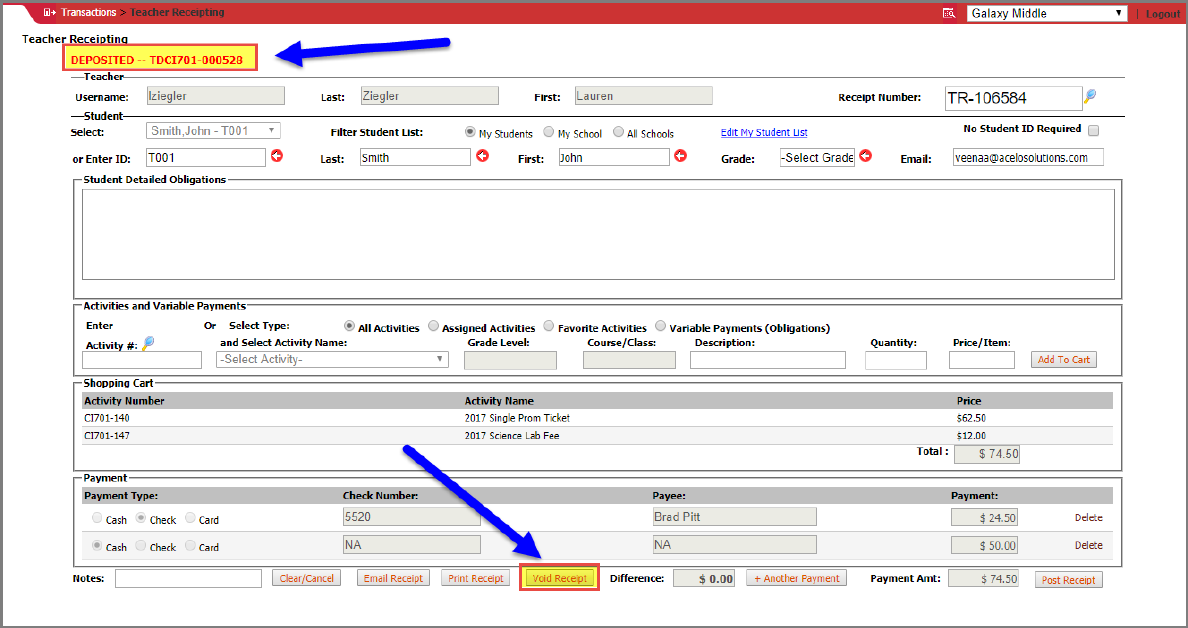Click the Activity Number column header
Viewport: 1188px width, 628px height.
click(x=124, y=401)
